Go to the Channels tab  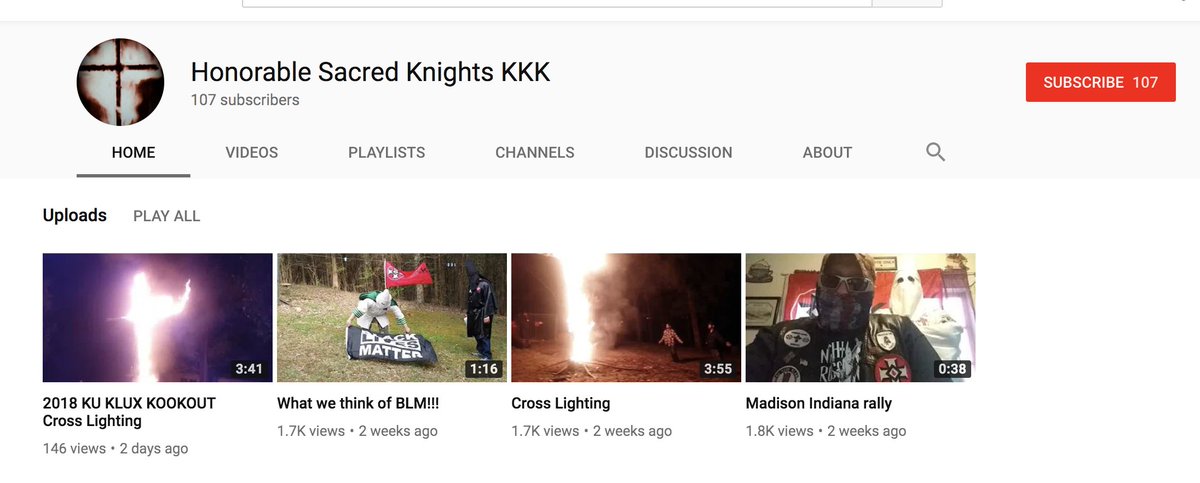535,153
